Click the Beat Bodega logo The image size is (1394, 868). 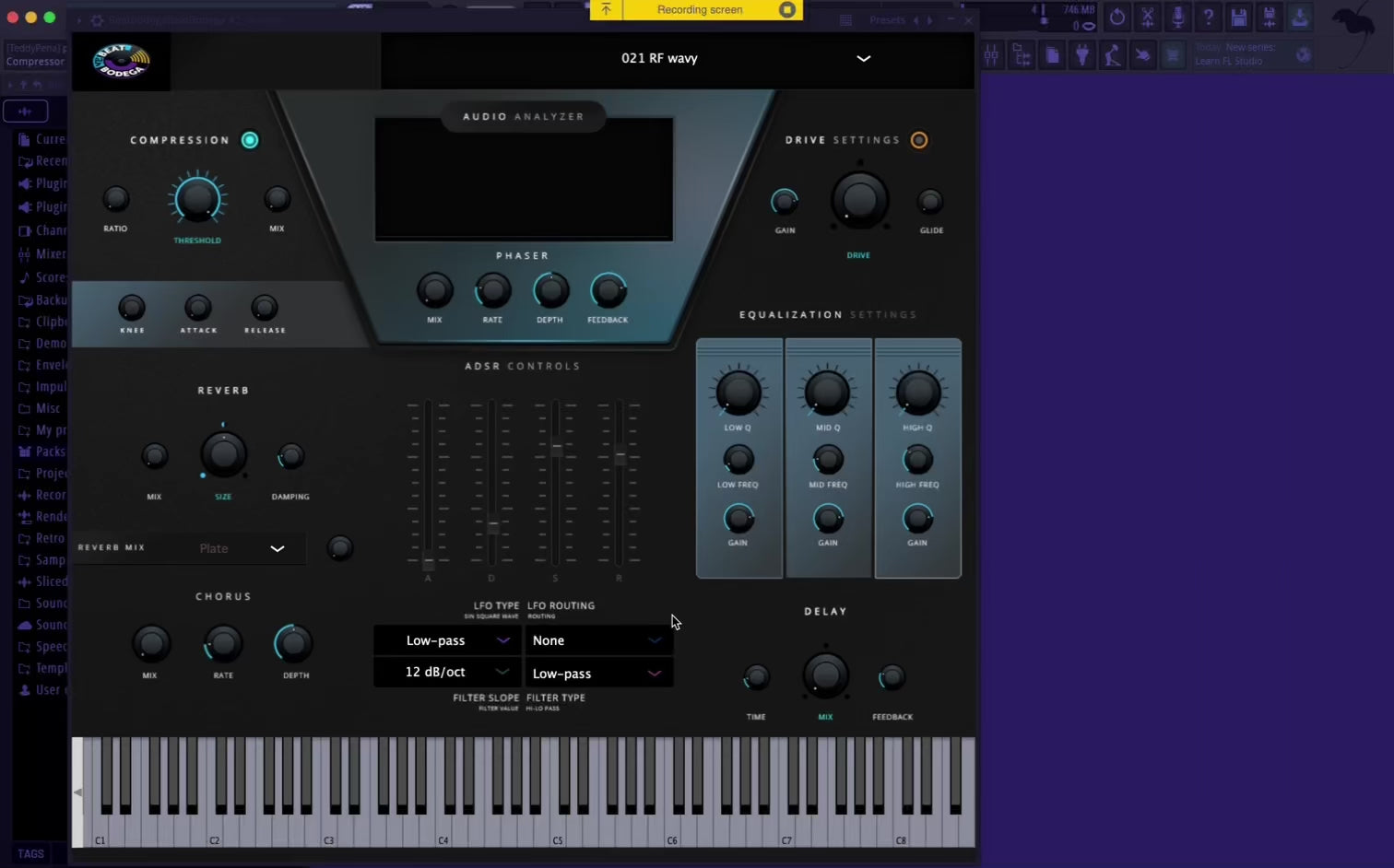[x=121, y=61]
